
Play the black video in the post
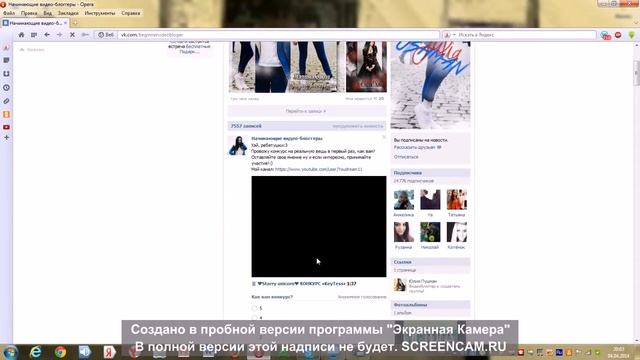[319, 227]
